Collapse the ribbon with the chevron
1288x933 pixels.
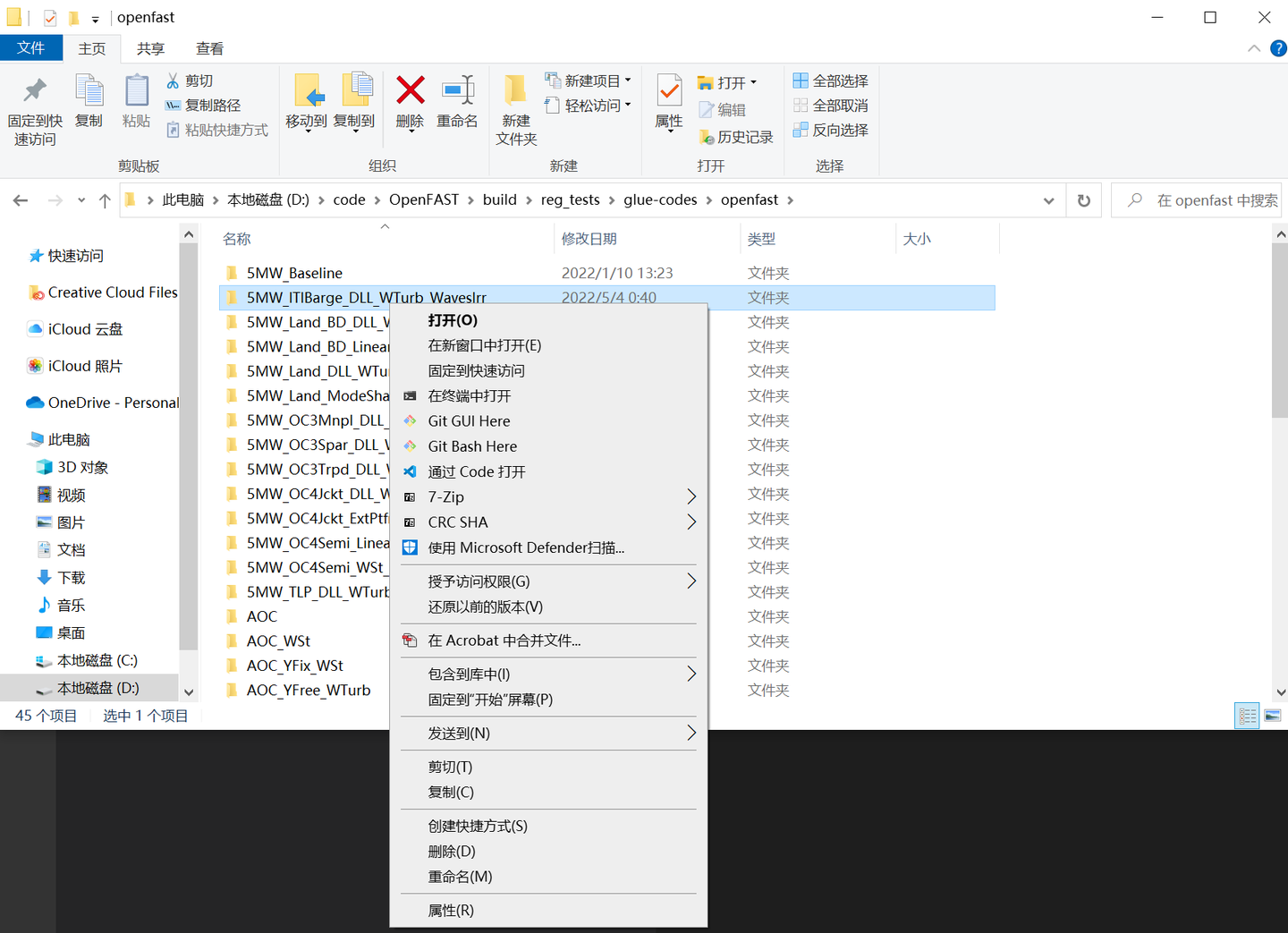pyautogui.click(x=1253, y=48)
